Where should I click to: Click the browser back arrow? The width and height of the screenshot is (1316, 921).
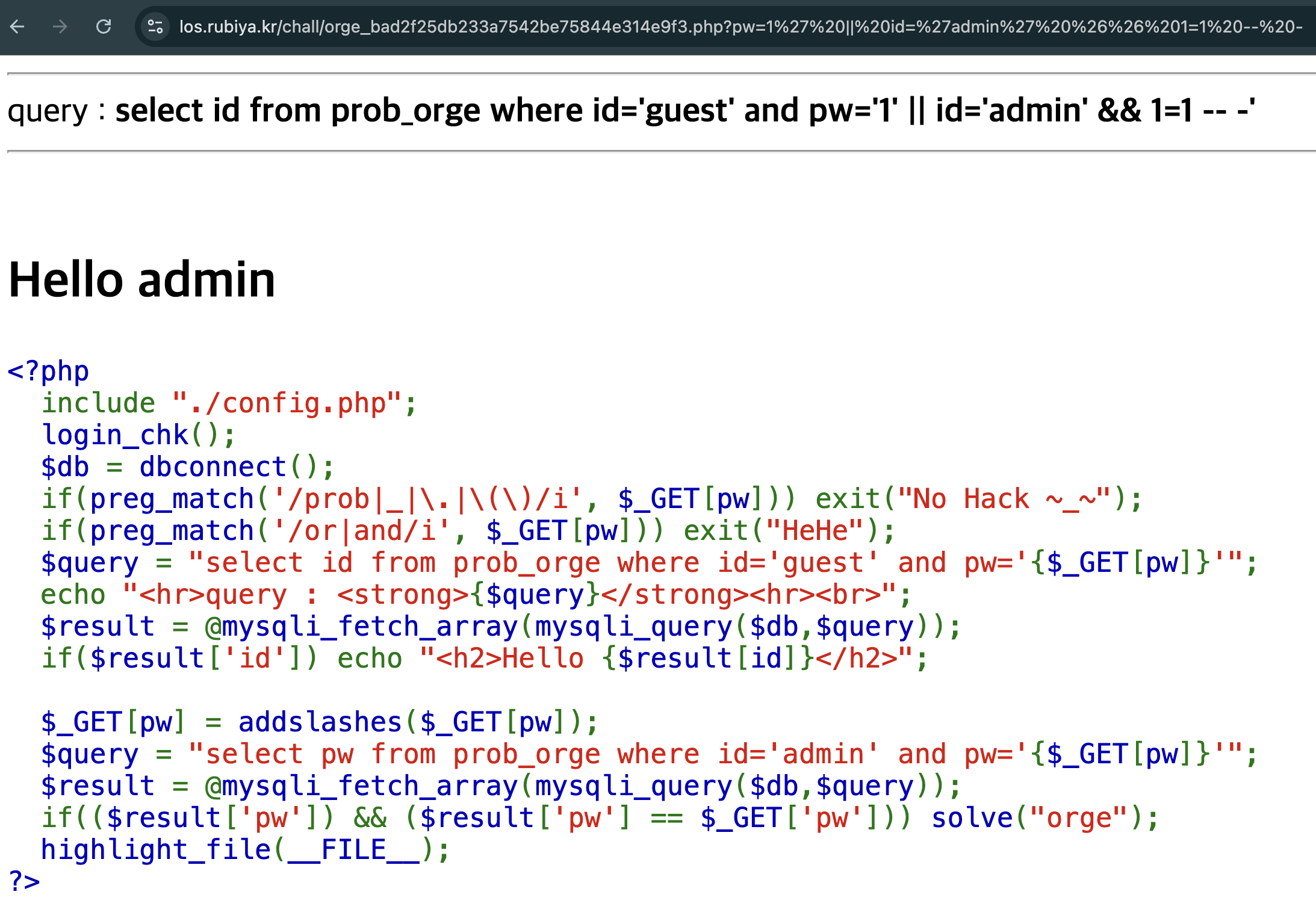[x=17, y=26]
